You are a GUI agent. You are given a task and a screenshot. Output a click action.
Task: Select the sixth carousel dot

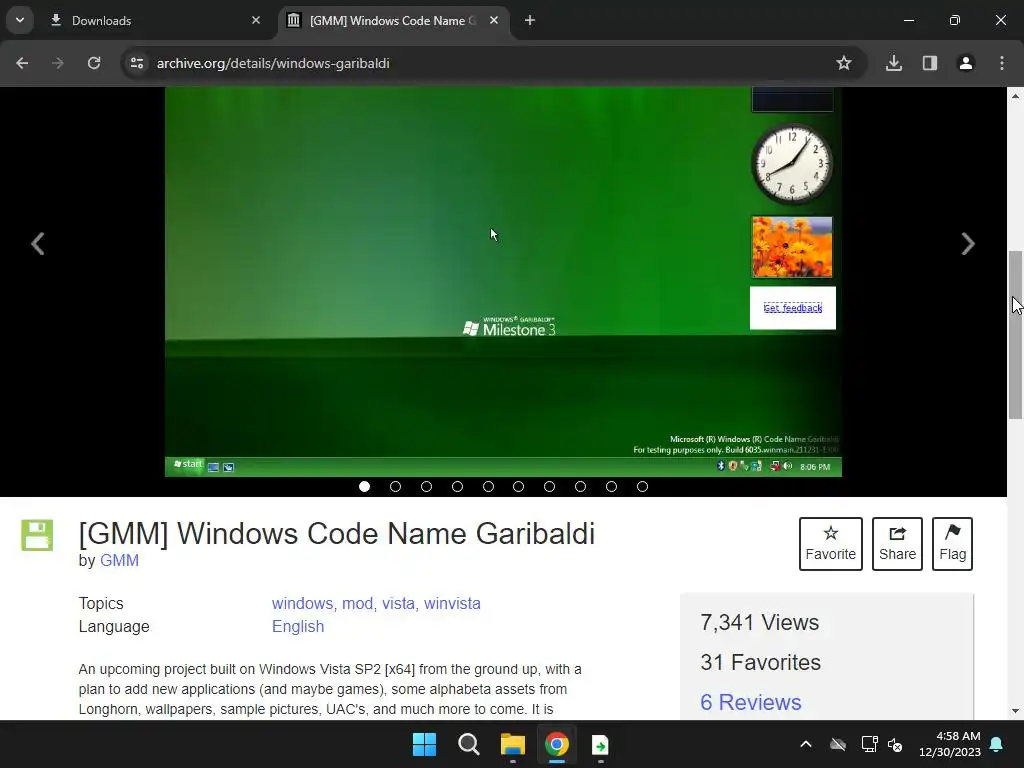coord(519,487)
